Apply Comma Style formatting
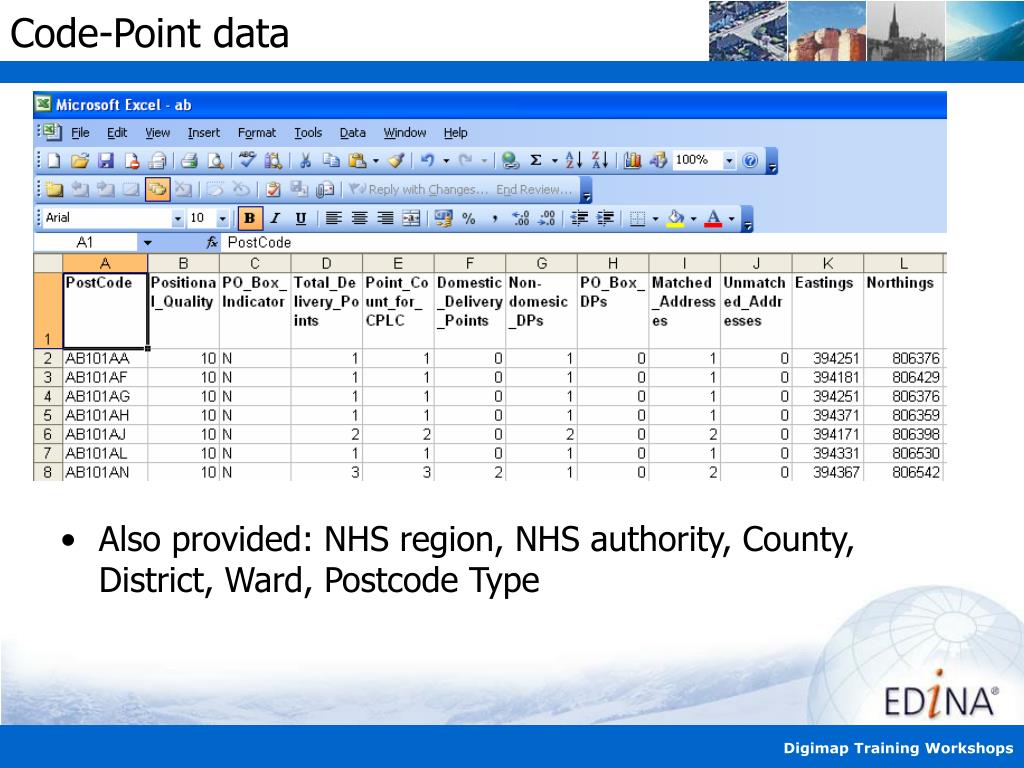Viewport: 1024px width, 768px height. [494, 218]
